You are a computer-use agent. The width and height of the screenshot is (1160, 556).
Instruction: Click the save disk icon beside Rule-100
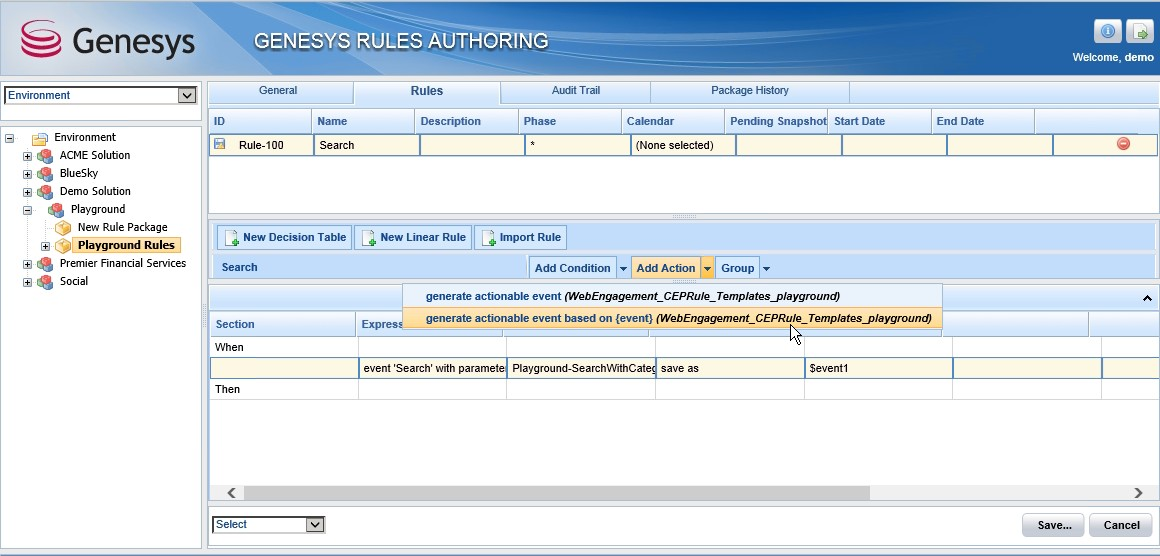[x=220, y=144]
